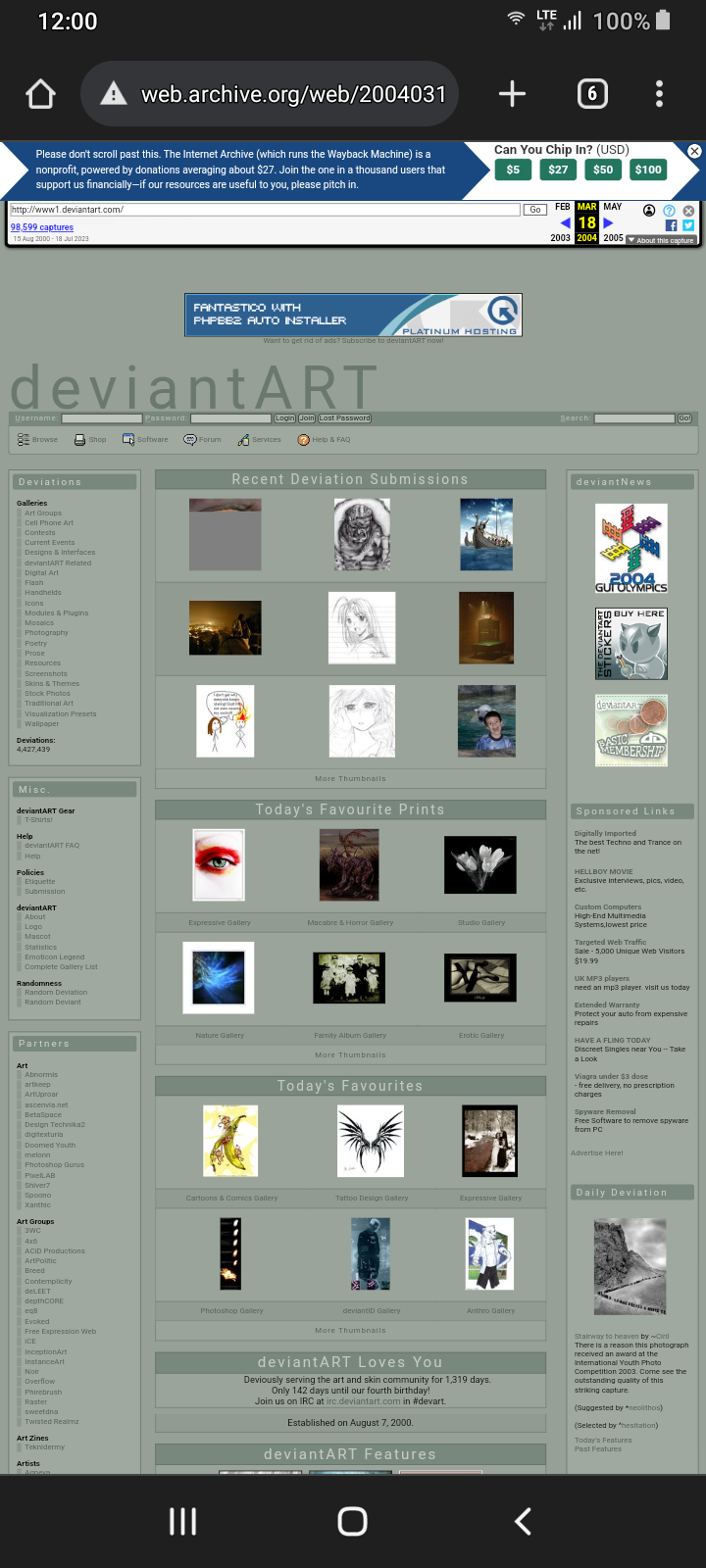The height and width of the screenshot is (1568, 706).
Task: Open the Wayback user account icon
Action: tap(649, 211)
